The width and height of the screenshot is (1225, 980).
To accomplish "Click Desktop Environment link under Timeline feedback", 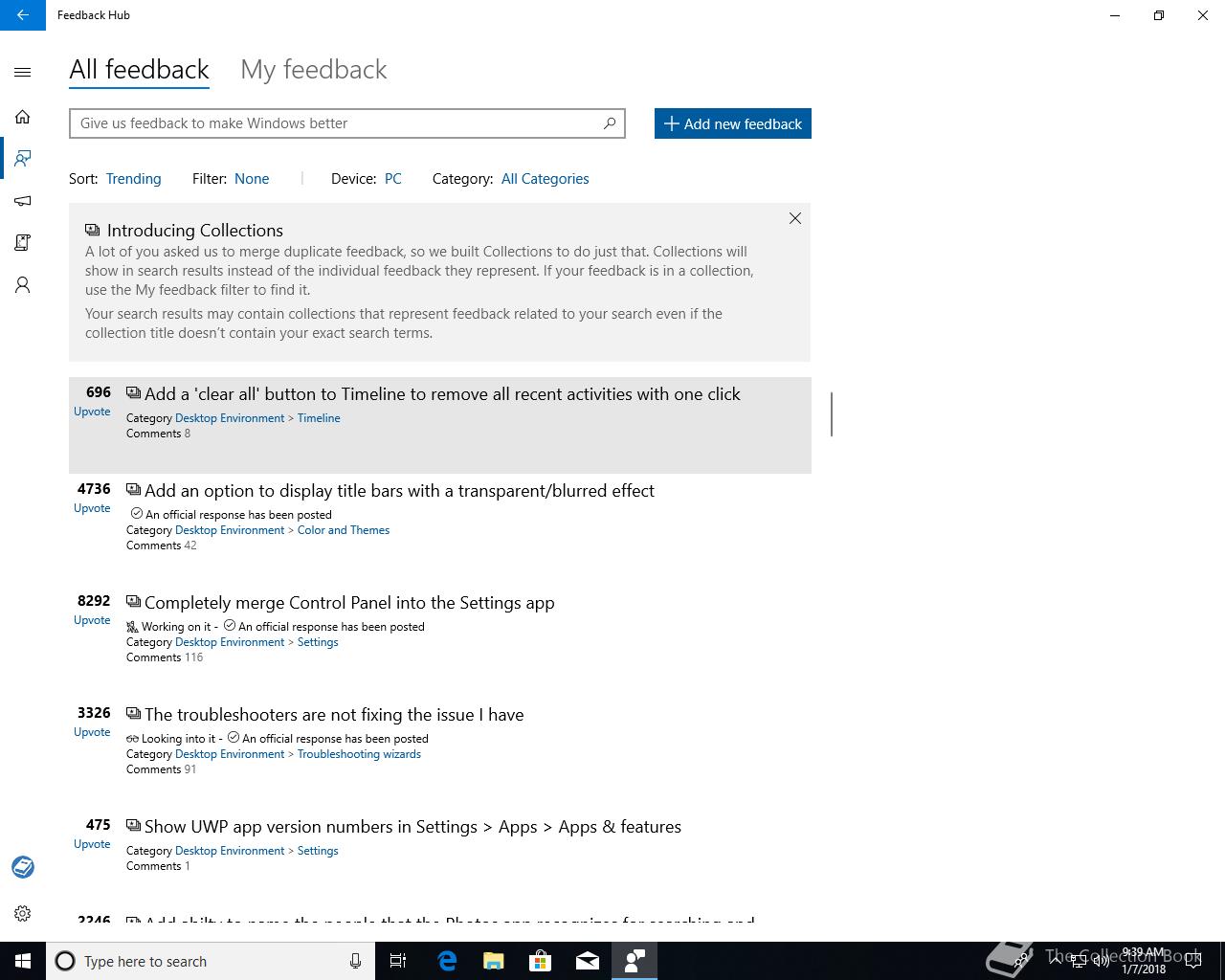I will 230,418.
